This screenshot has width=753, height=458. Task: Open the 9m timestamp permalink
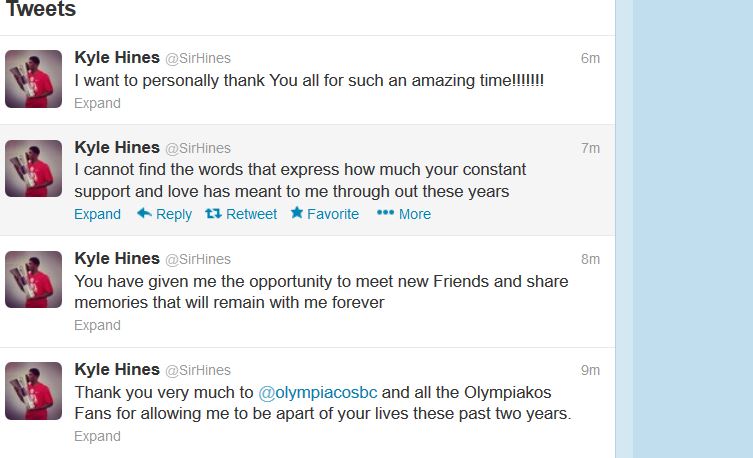click(590, 370)
